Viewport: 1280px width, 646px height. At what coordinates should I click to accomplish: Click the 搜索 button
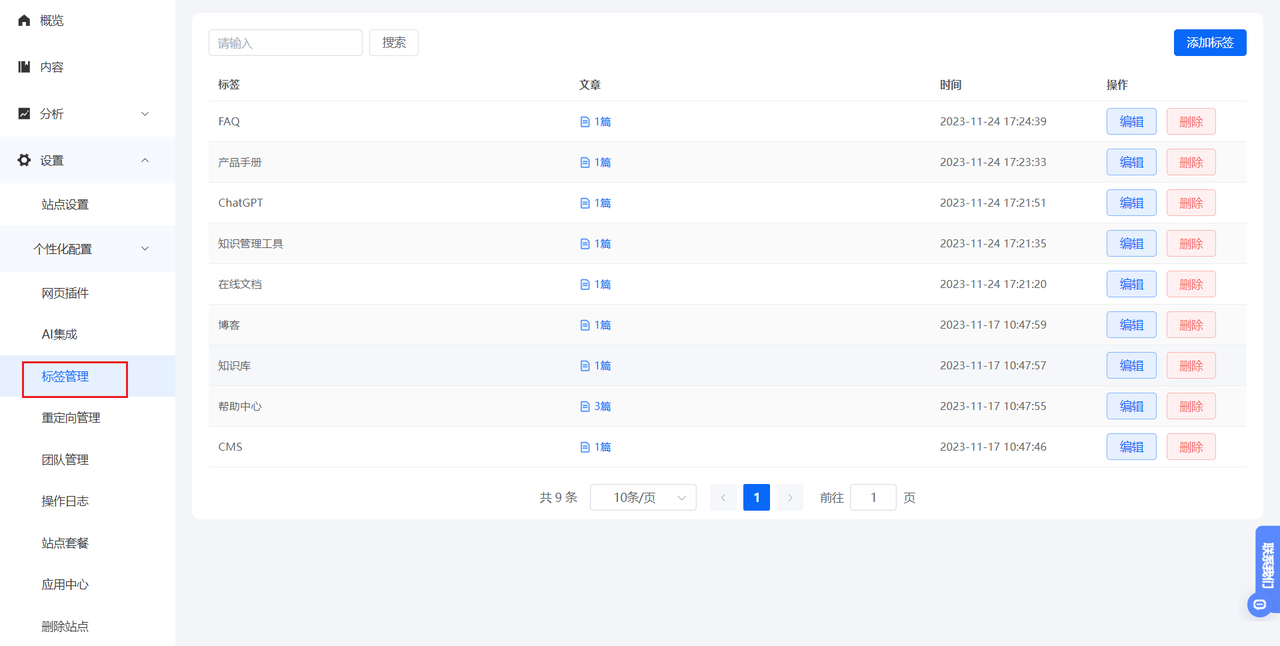[x=394, y=42]
